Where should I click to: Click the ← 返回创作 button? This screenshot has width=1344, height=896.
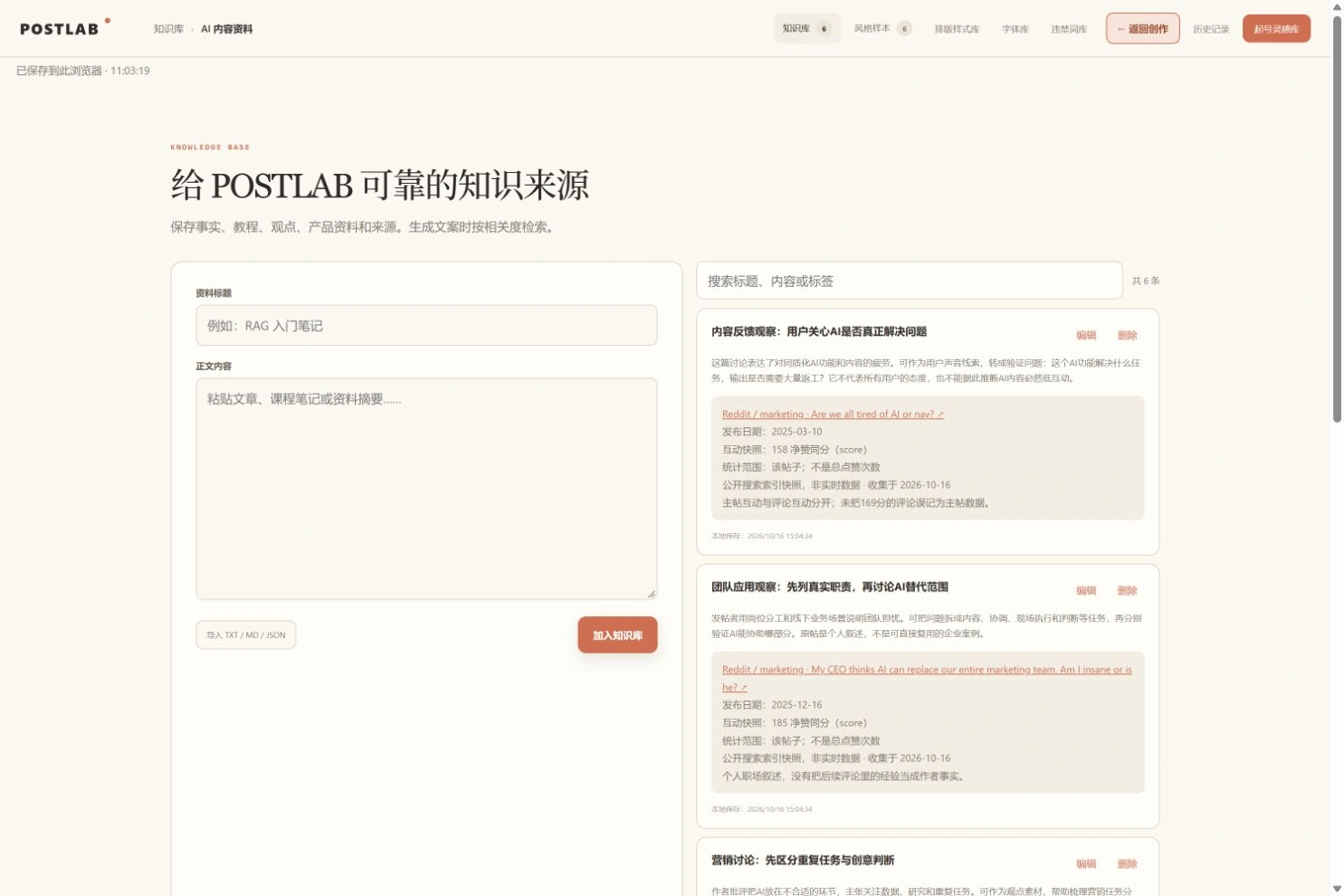tap(1142, 28)
